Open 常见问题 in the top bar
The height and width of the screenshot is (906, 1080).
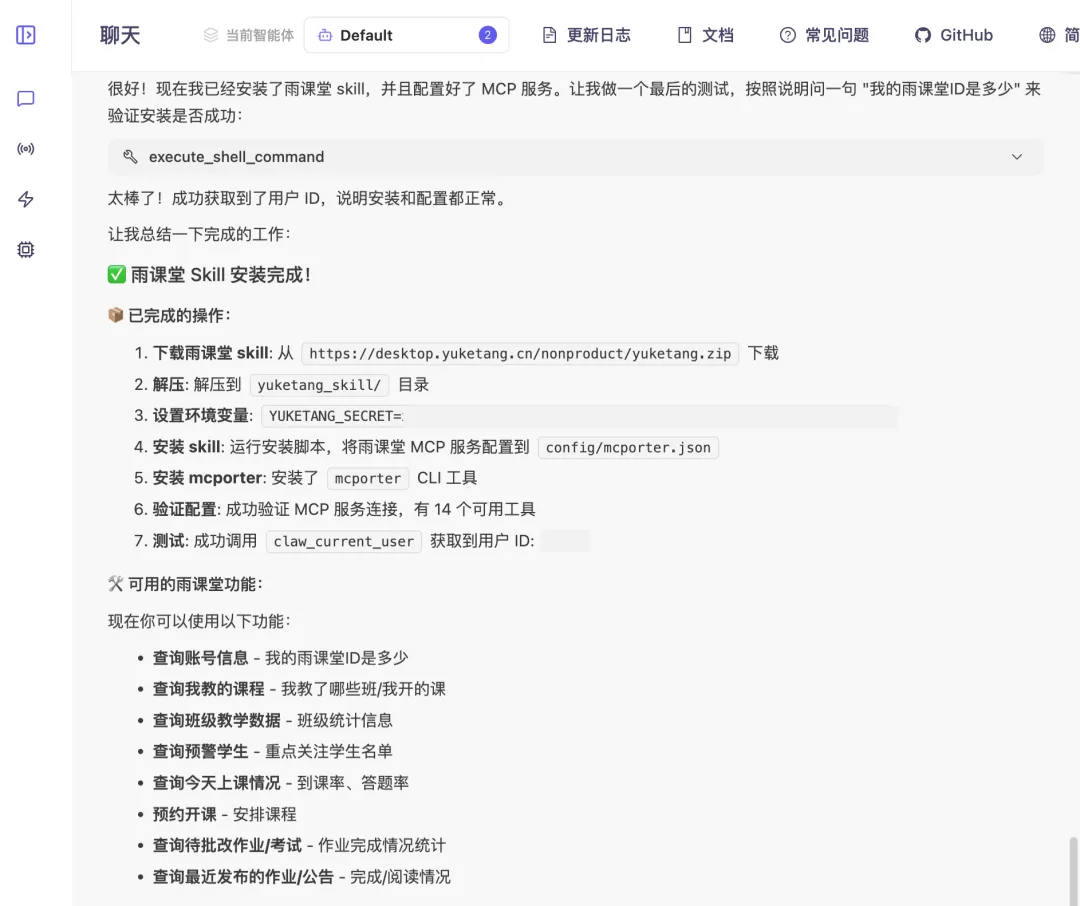point(837,35)
